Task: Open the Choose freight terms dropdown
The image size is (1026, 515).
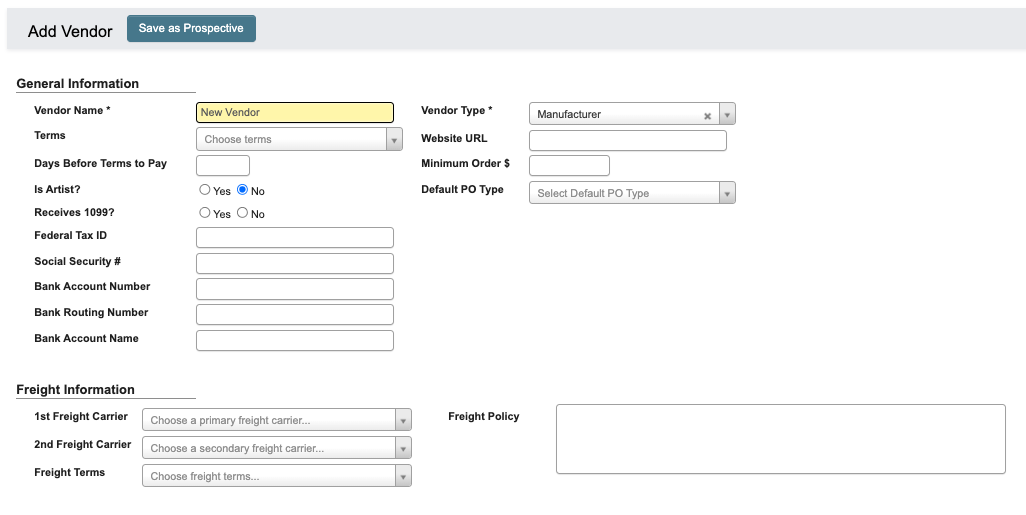Action: 277,476
